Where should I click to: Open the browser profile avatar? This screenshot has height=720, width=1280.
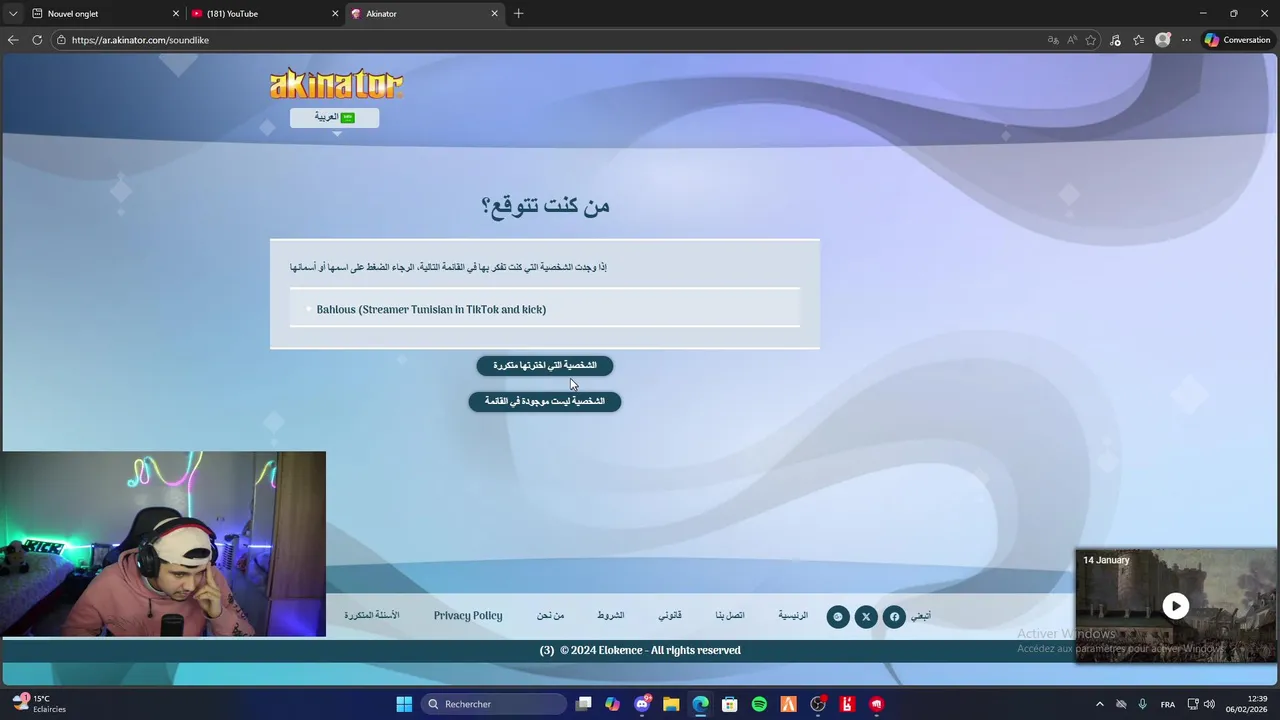(1162, 40)
